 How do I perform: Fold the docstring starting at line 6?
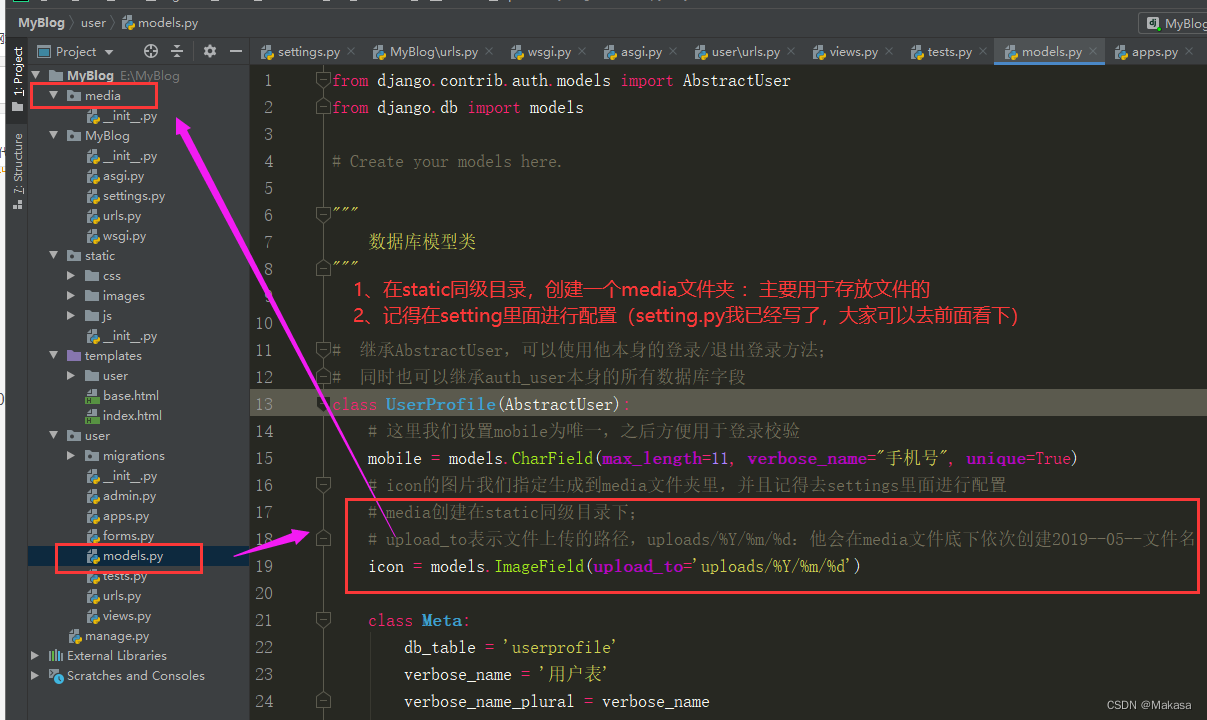tap(322, 215)
